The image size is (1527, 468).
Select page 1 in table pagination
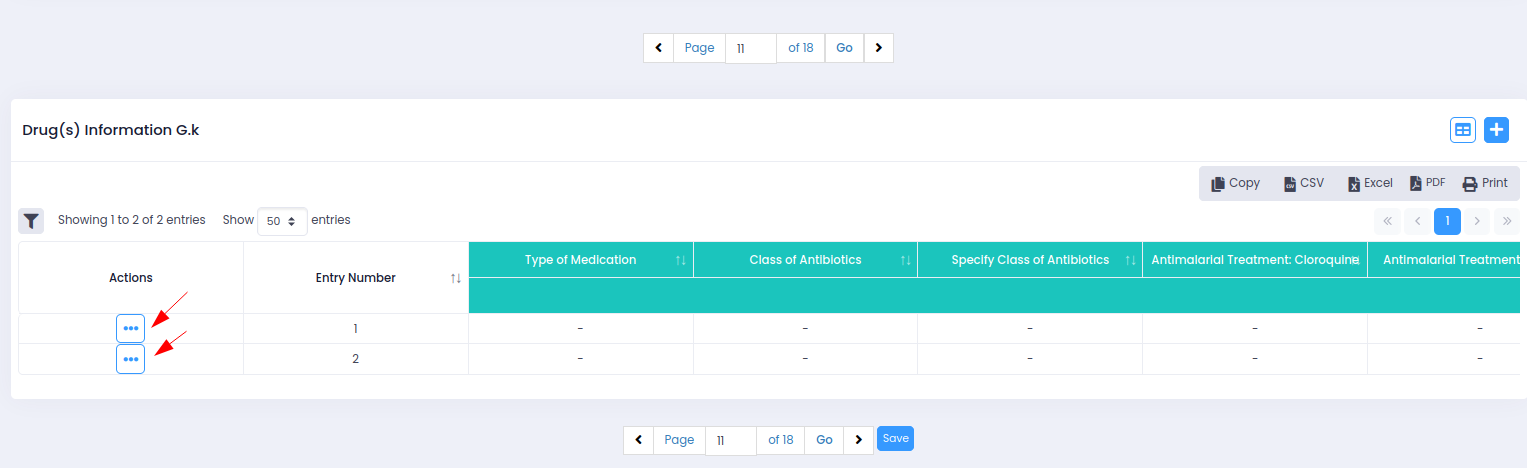(1447, 221)
